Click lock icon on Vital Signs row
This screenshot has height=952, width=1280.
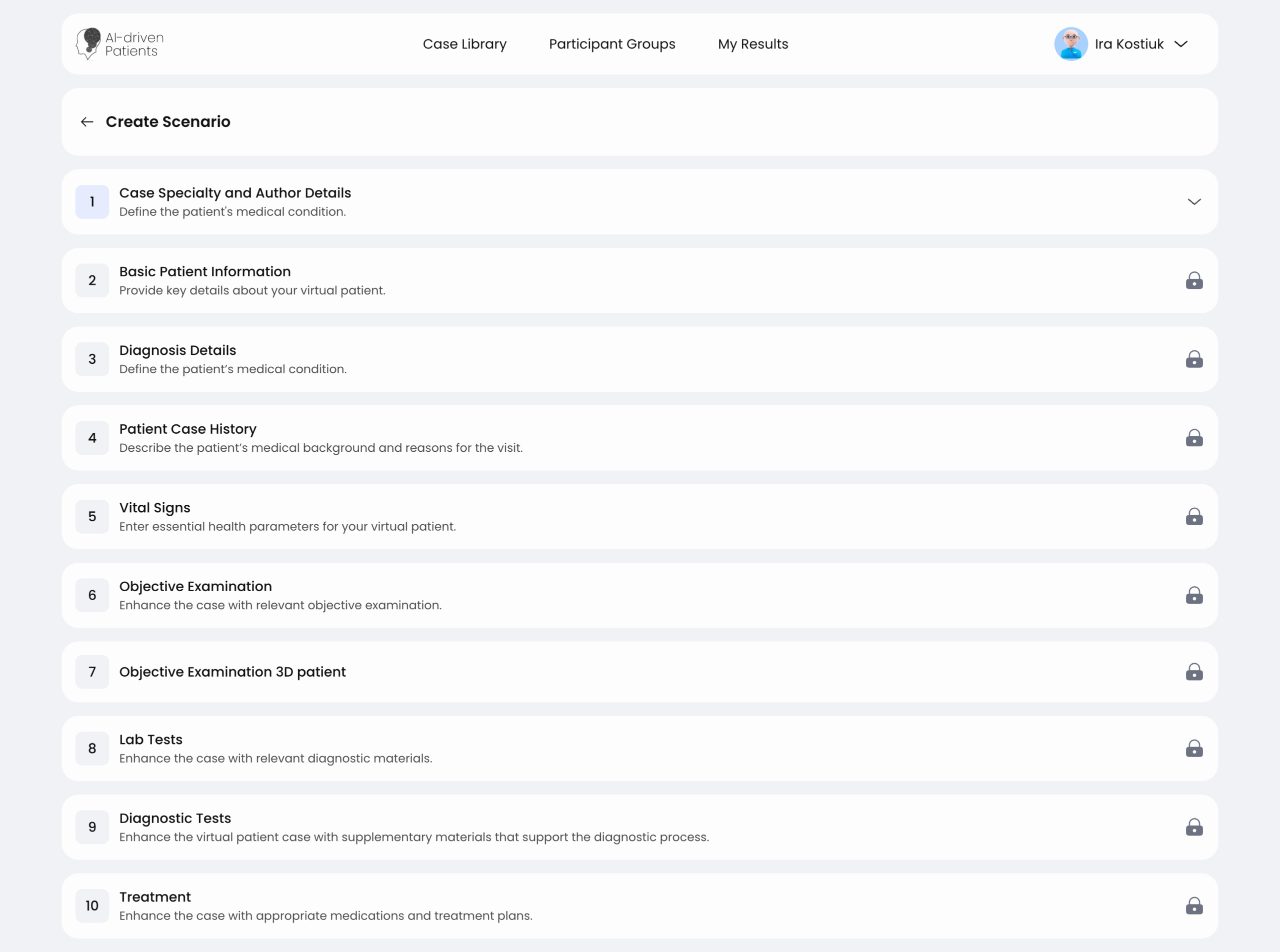click(1194, 517)
